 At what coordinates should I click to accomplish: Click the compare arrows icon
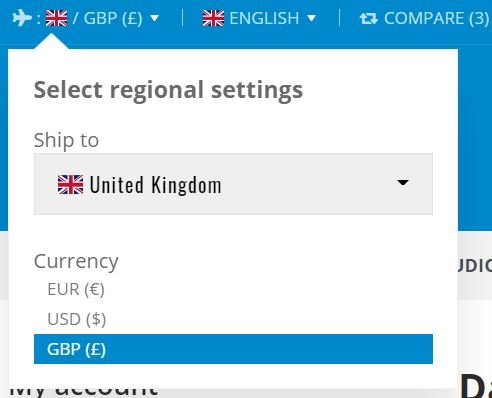pyautogui.click(x=369, y=18)
